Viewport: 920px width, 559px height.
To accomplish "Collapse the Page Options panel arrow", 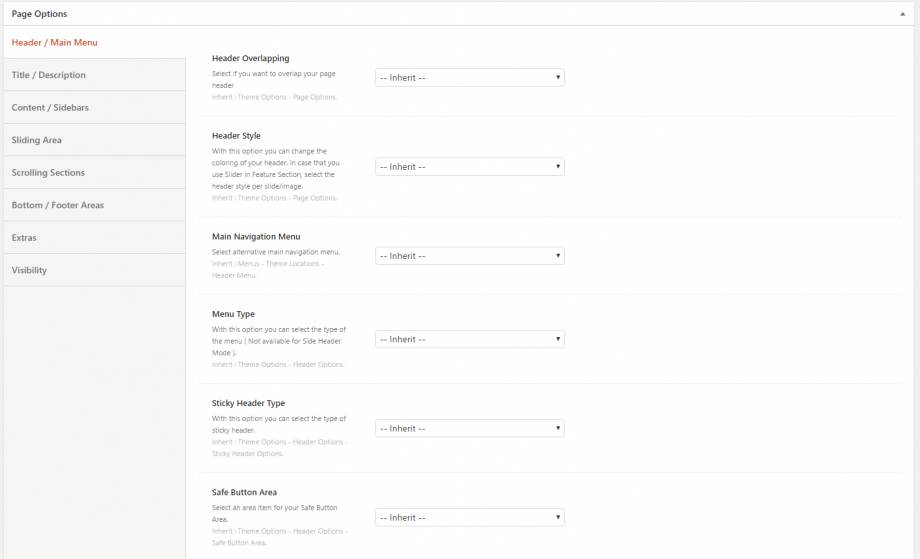I will coord(903,14).
